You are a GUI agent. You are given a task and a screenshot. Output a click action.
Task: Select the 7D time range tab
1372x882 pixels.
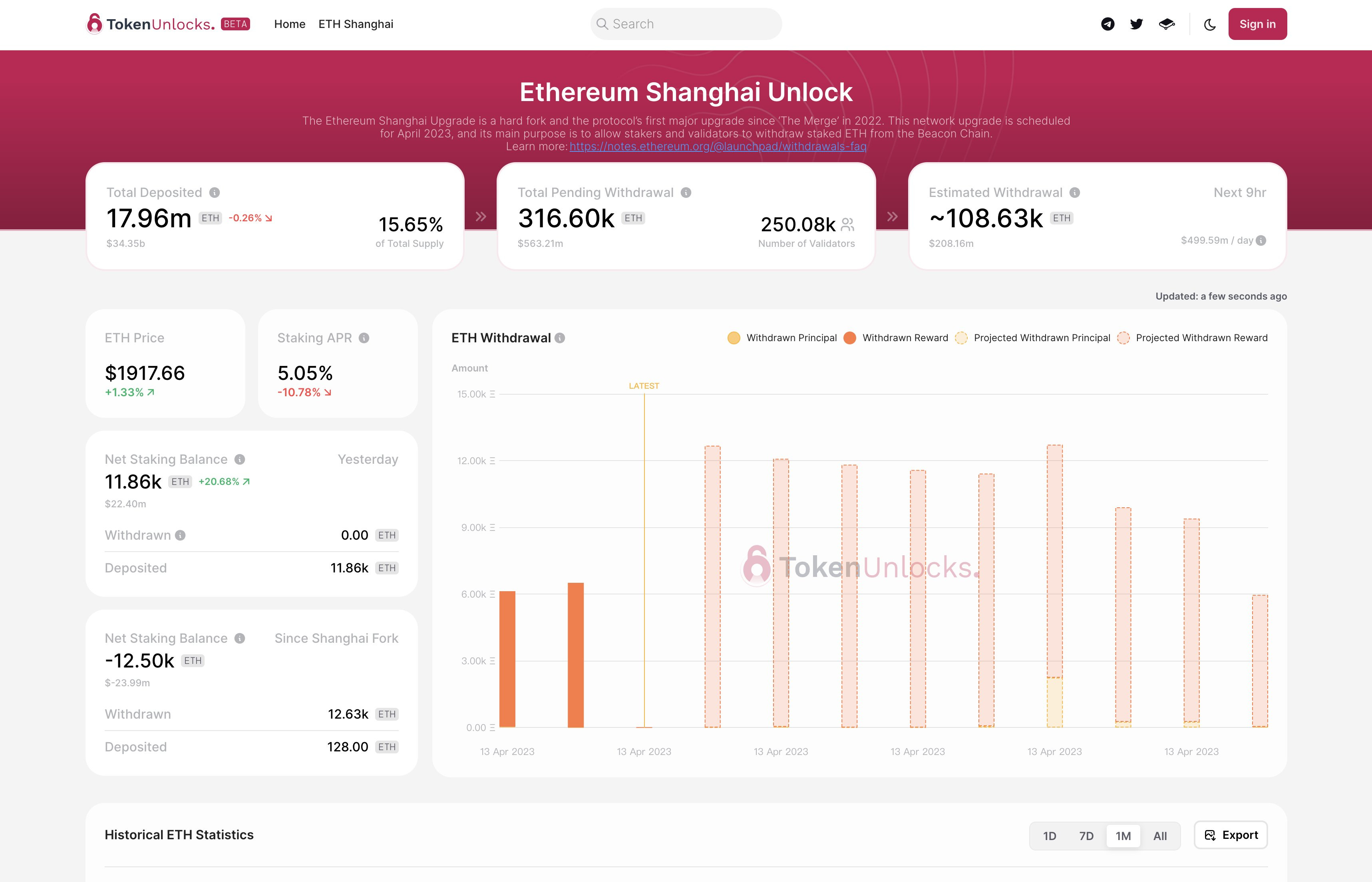[x=1086, y=836]
